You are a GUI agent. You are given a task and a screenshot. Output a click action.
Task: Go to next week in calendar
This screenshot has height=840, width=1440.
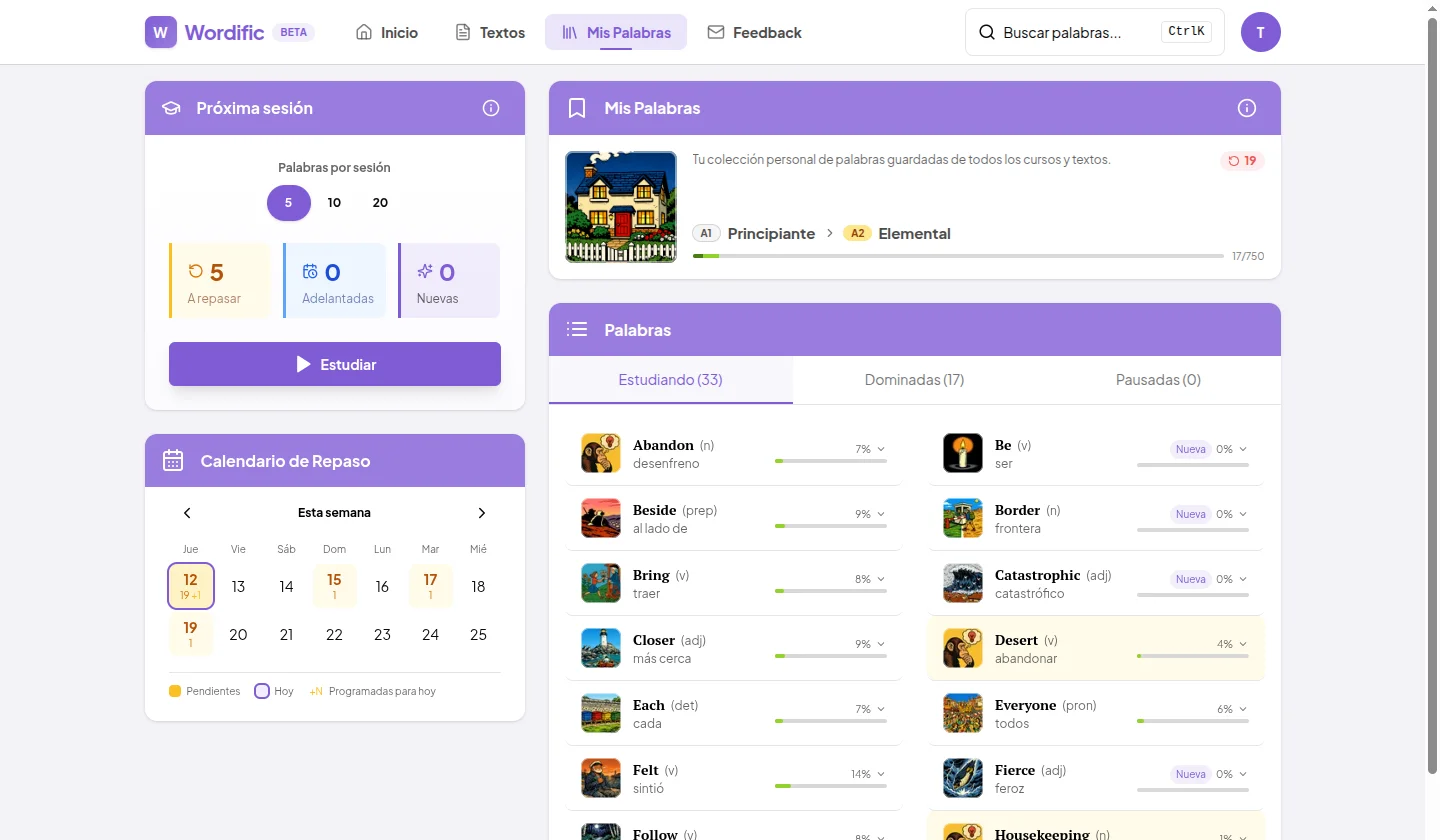tap(481, 513)
